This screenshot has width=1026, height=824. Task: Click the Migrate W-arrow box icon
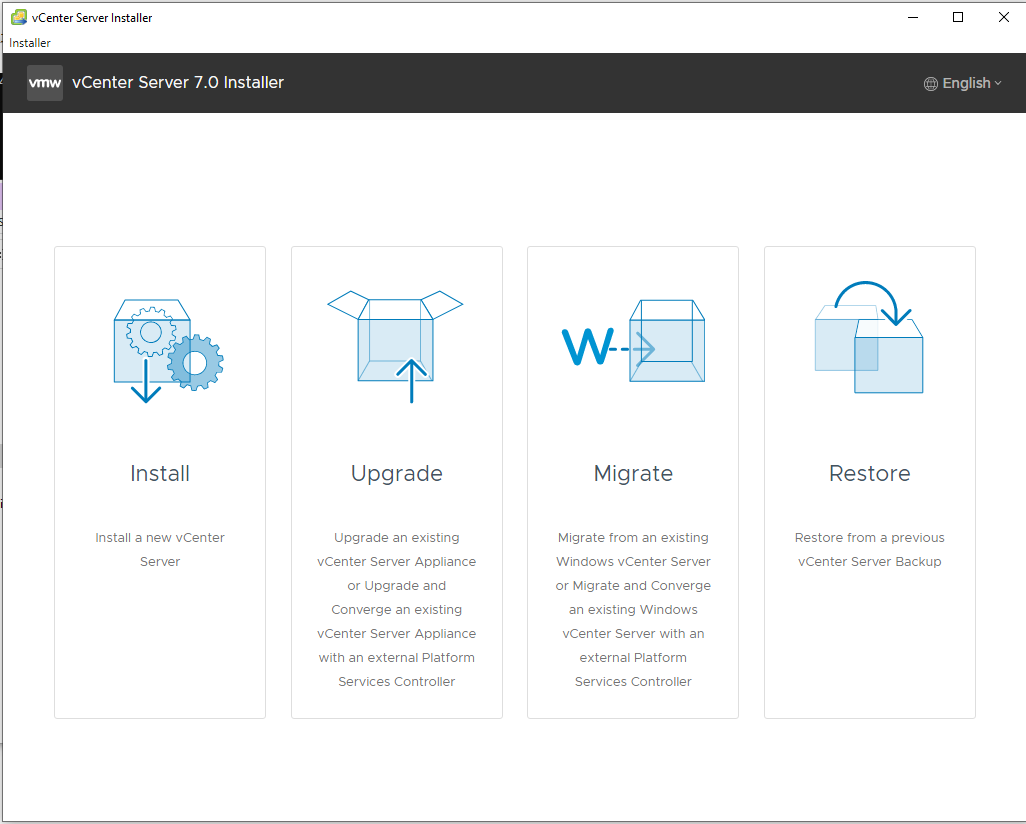tap(633, 340)
